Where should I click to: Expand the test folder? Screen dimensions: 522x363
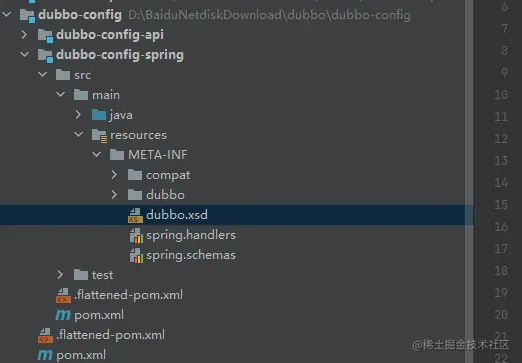point(60,275)
